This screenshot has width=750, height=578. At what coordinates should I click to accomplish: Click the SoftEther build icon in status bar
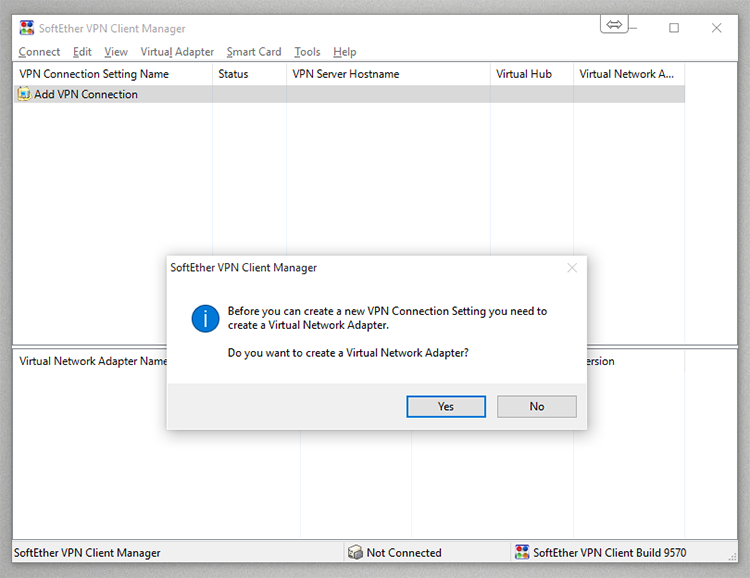pyautogui.click(x=522, y=552)
